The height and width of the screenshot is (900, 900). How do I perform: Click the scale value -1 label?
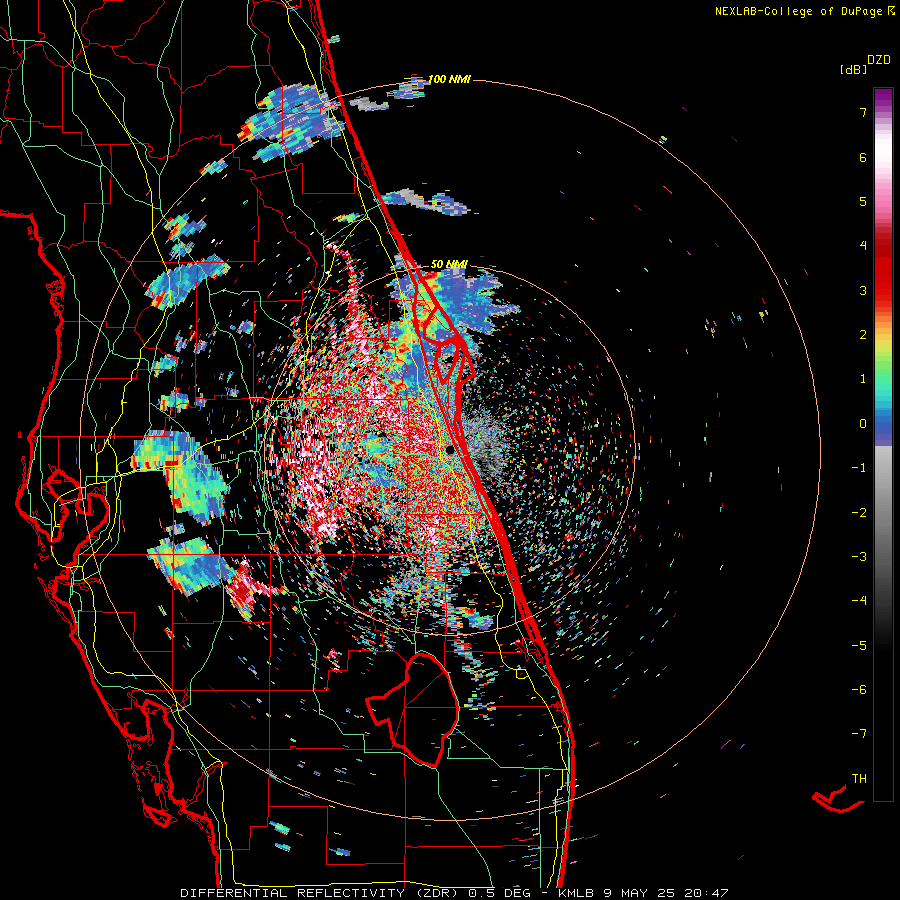[859, 468]
